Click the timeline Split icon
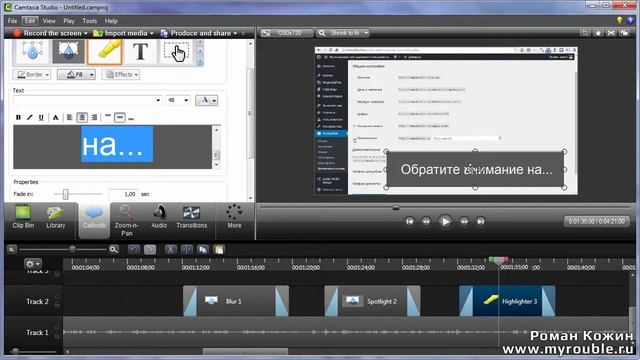The height and width of the screenshot is (360, 640). tap(187, 249)
